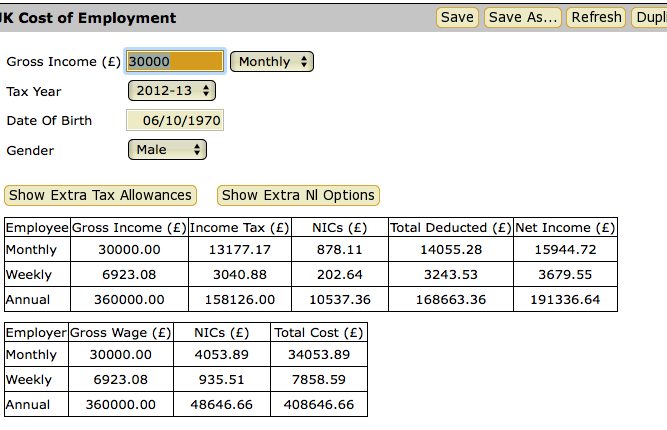Focus the Gross Income input field
The height and width of the screenshot is (430, 667).
pyautogui.click(x=174, y=61)
